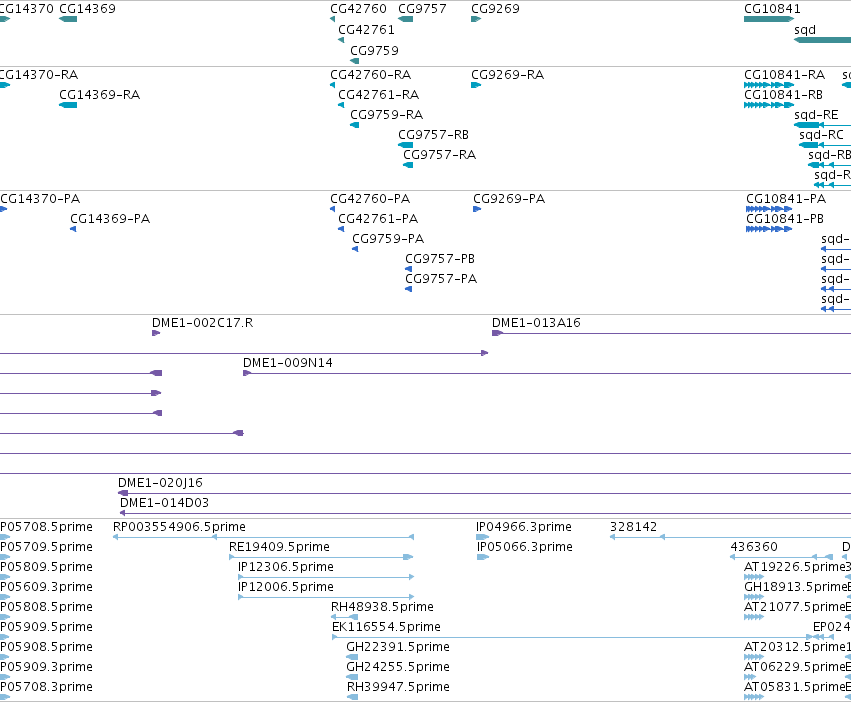Open transcript CG9269-RA
The height and width of the screenshot is (702, 851).
tap(507, 75)
